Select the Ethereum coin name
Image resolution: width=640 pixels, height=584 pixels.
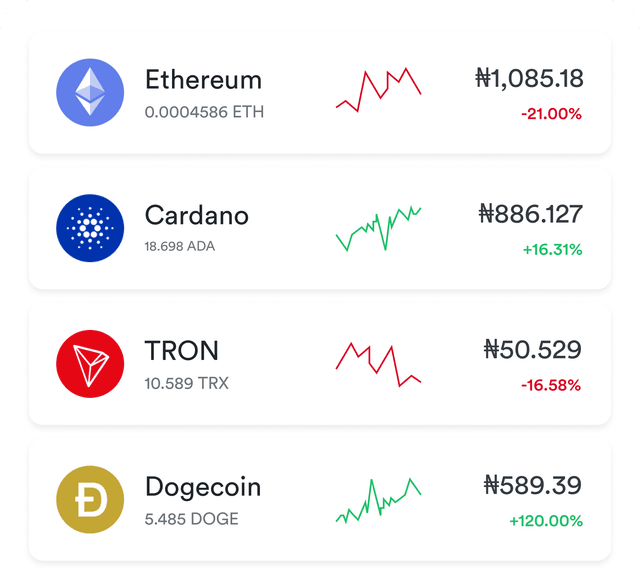(x=203, y=80)
